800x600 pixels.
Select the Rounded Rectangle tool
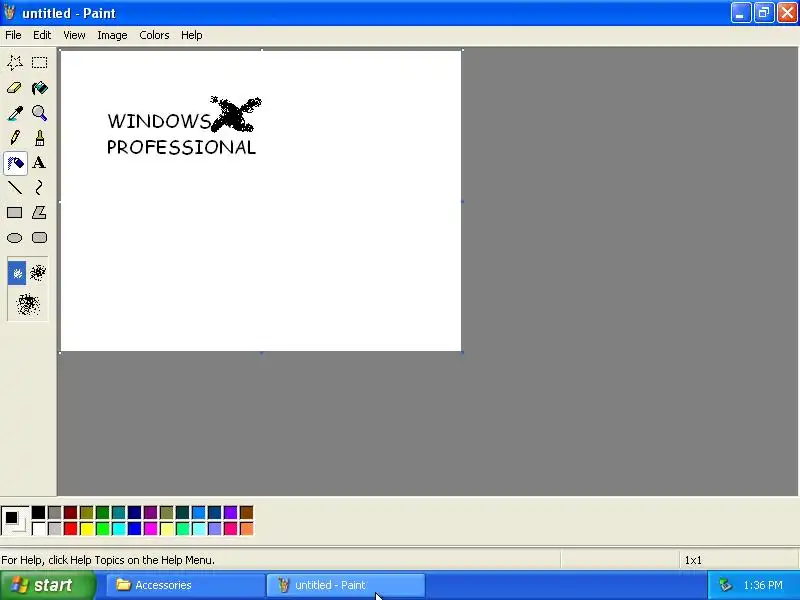click(x=39, y=238)
